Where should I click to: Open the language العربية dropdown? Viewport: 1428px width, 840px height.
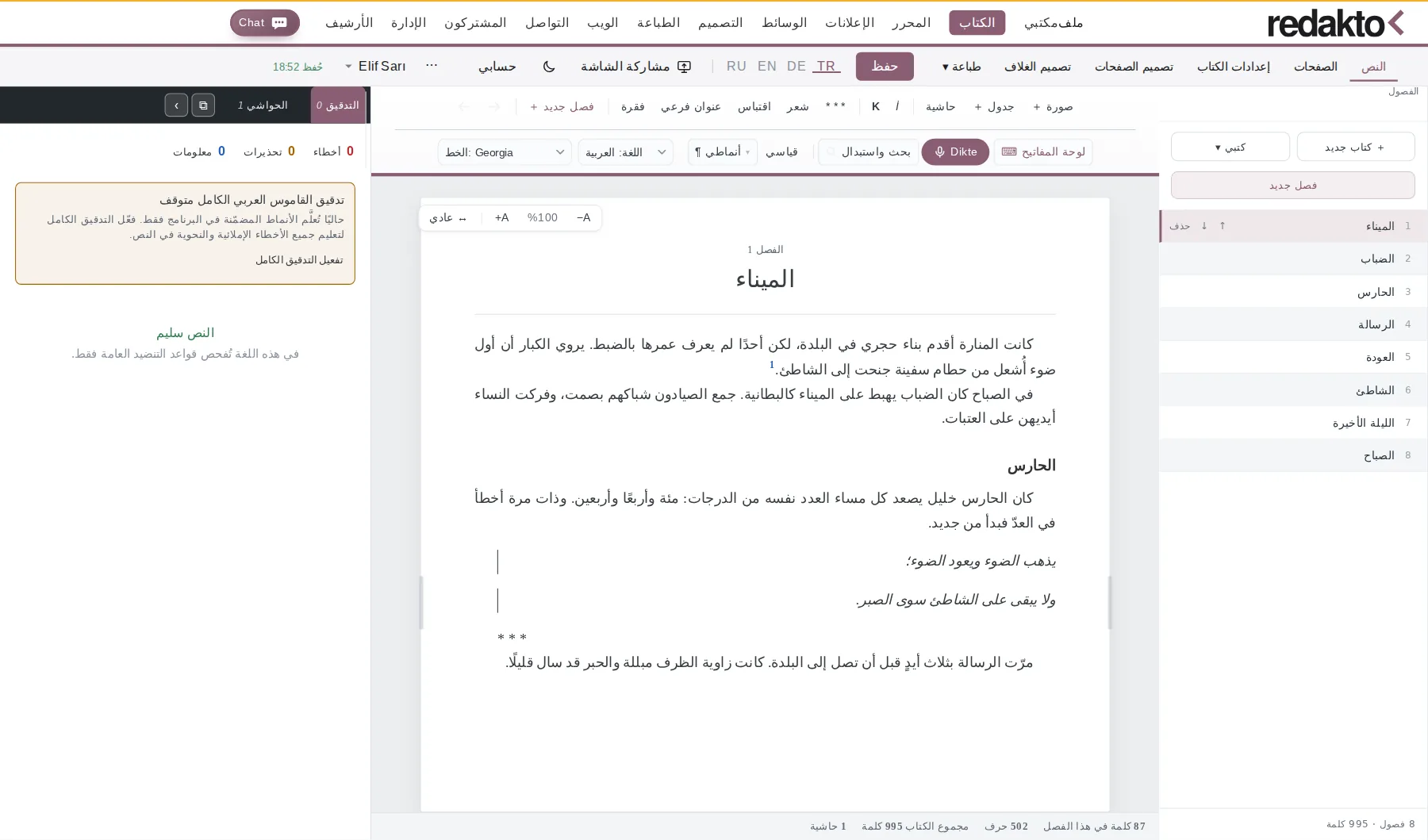point(625,152)
